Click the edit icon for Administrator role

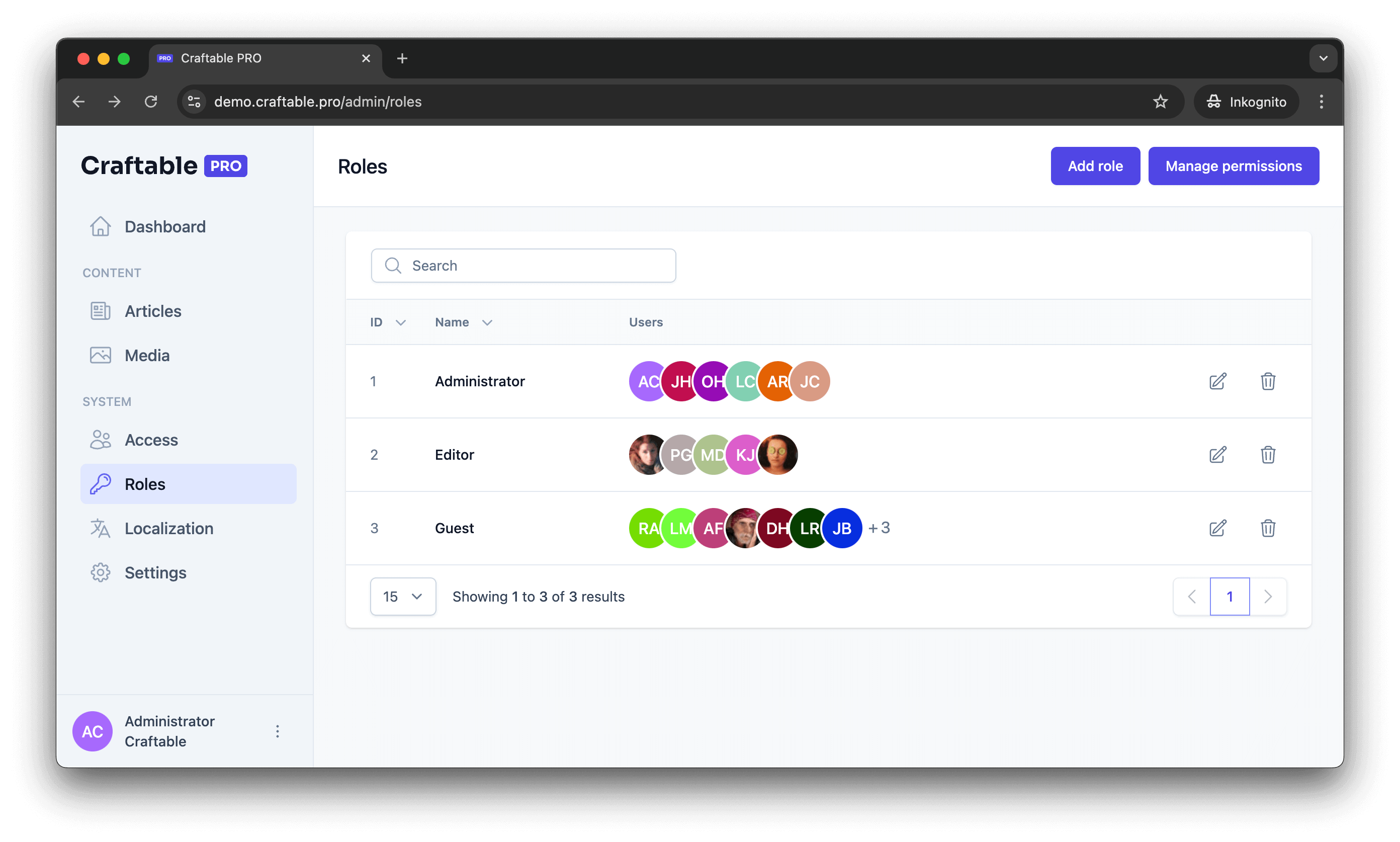[1219, 380]
